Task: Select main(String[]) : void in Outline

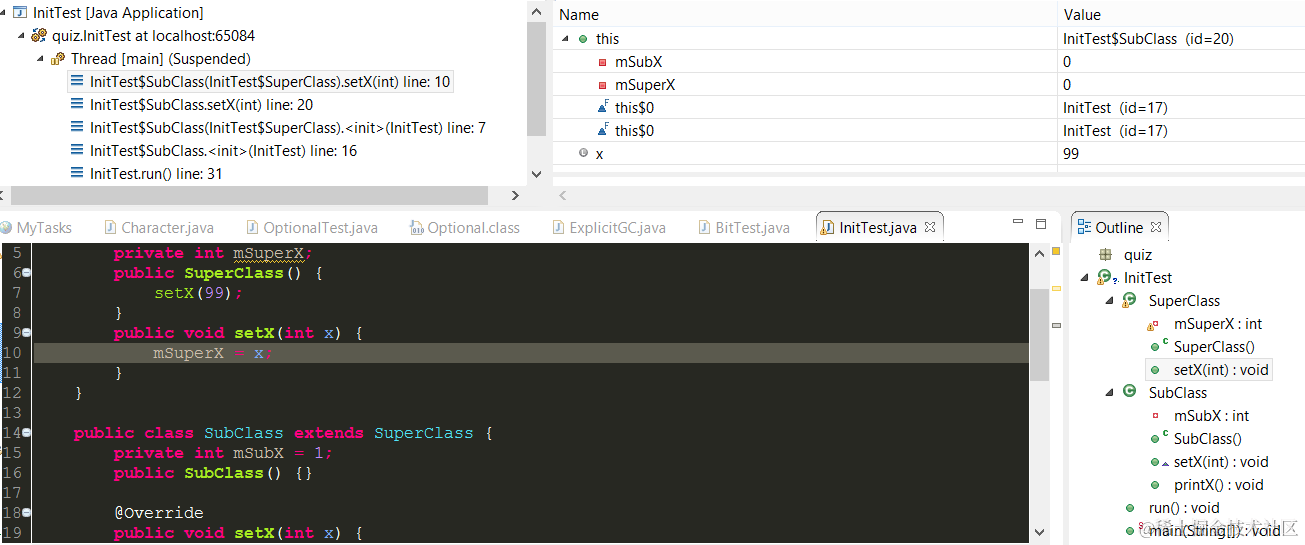Action: (x=1214, y=531)
